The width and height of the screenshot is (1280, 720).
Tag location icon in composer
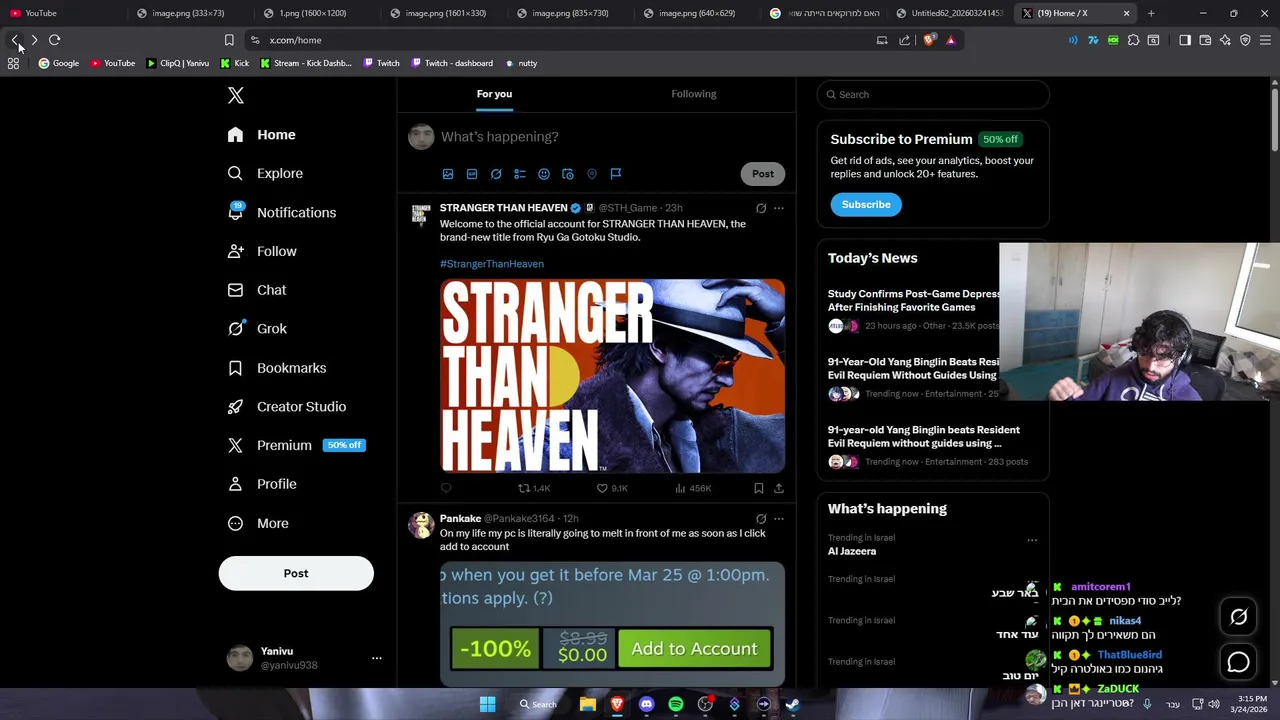[592, 174]
